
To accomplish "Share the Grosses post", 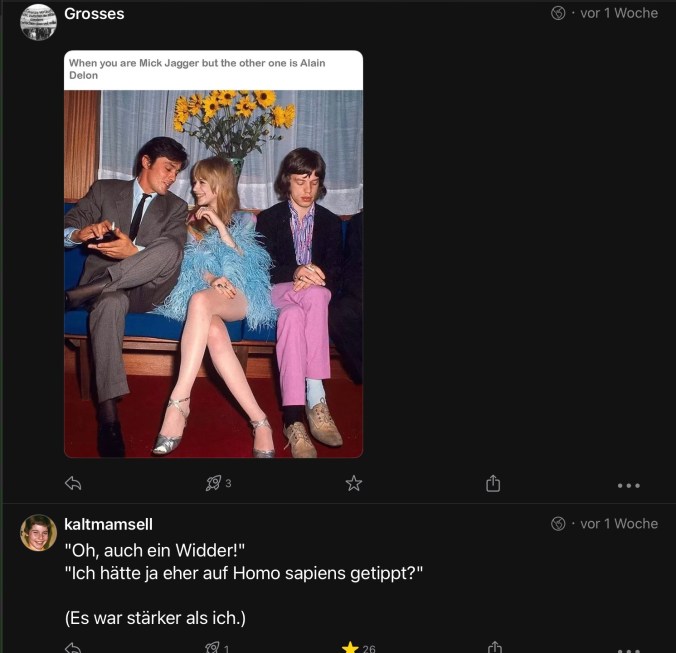I will coord(493,484).
